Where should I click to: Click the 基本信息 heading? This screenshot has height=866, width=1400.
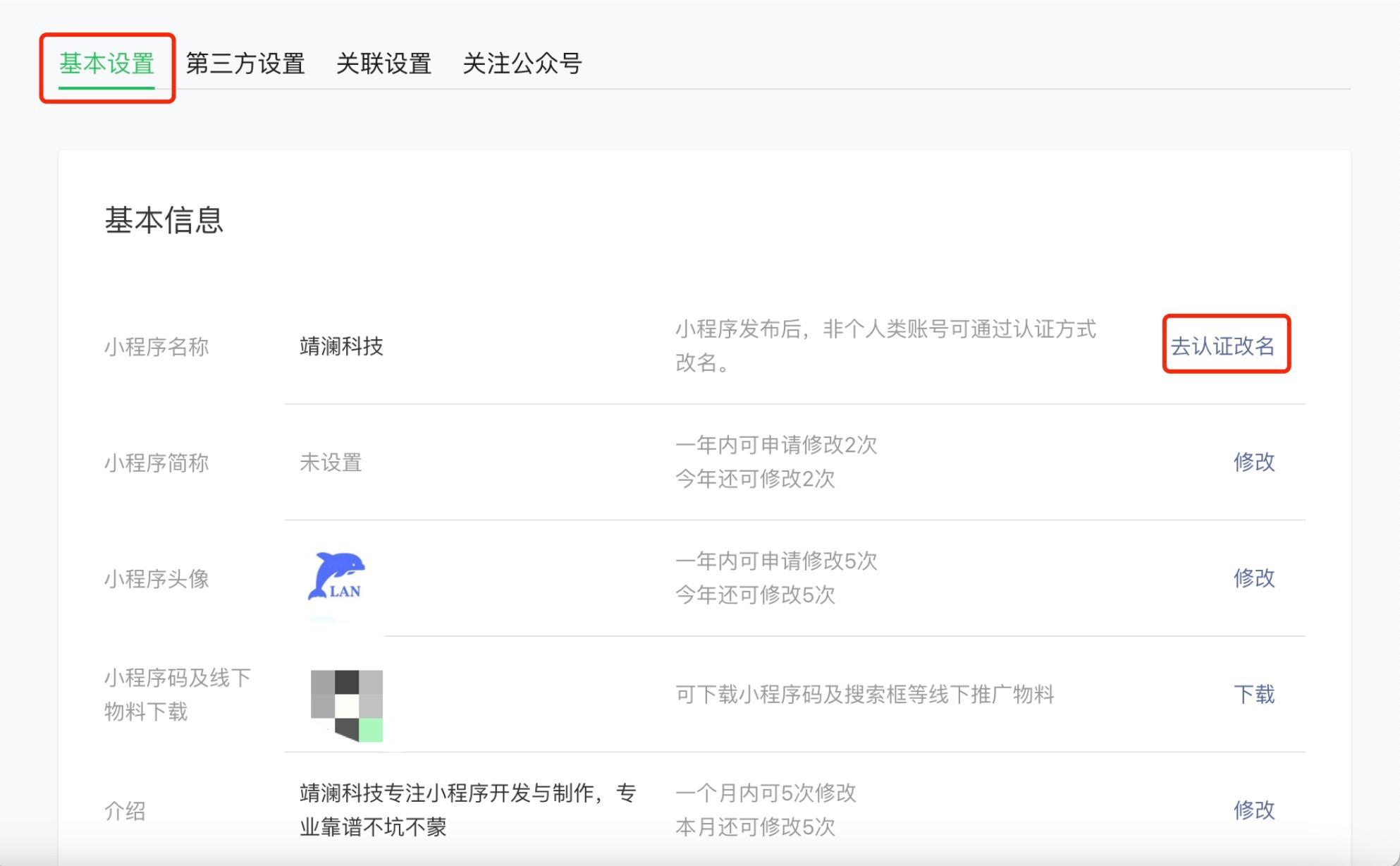[x=164, y=220]
